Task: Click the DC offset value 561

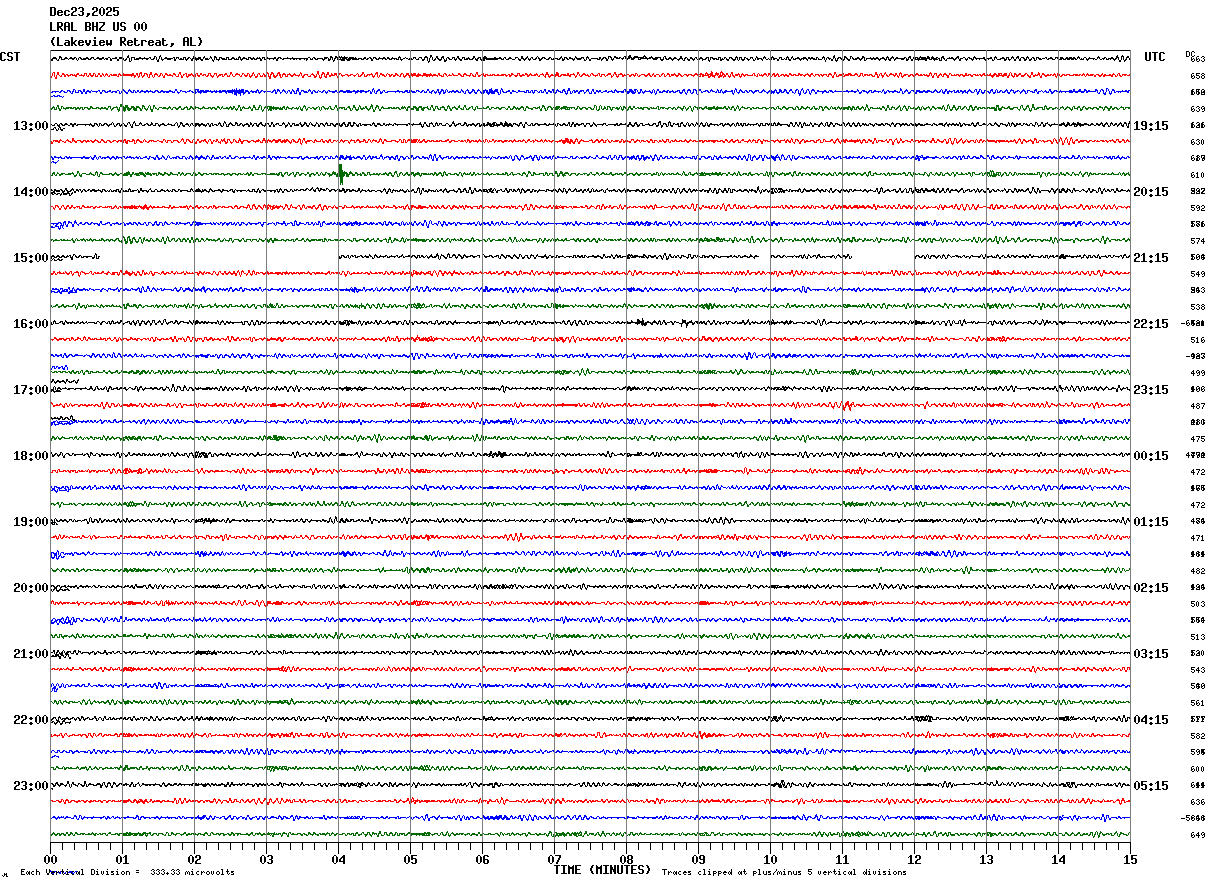Action: point(1197,703)
